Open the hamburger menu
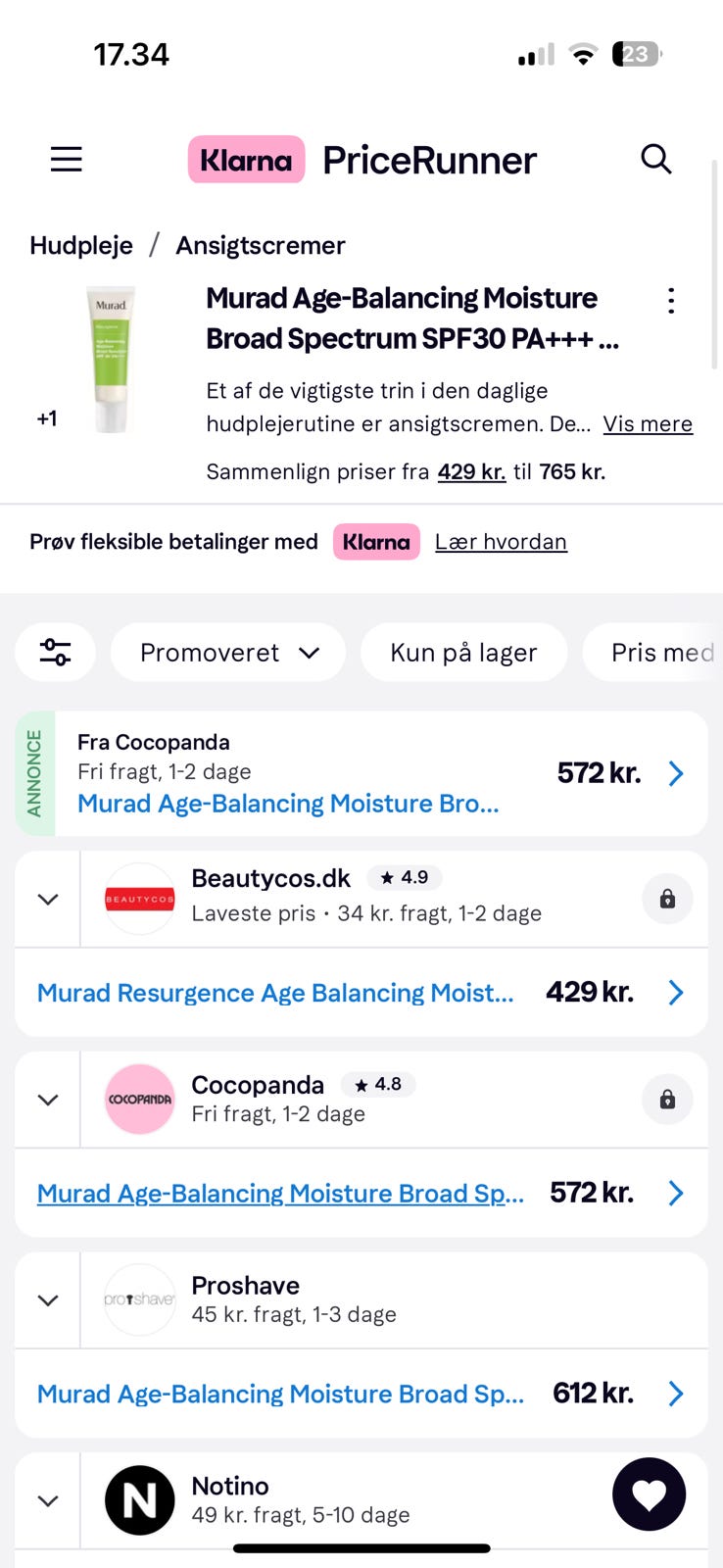 (x=66, y=159)
